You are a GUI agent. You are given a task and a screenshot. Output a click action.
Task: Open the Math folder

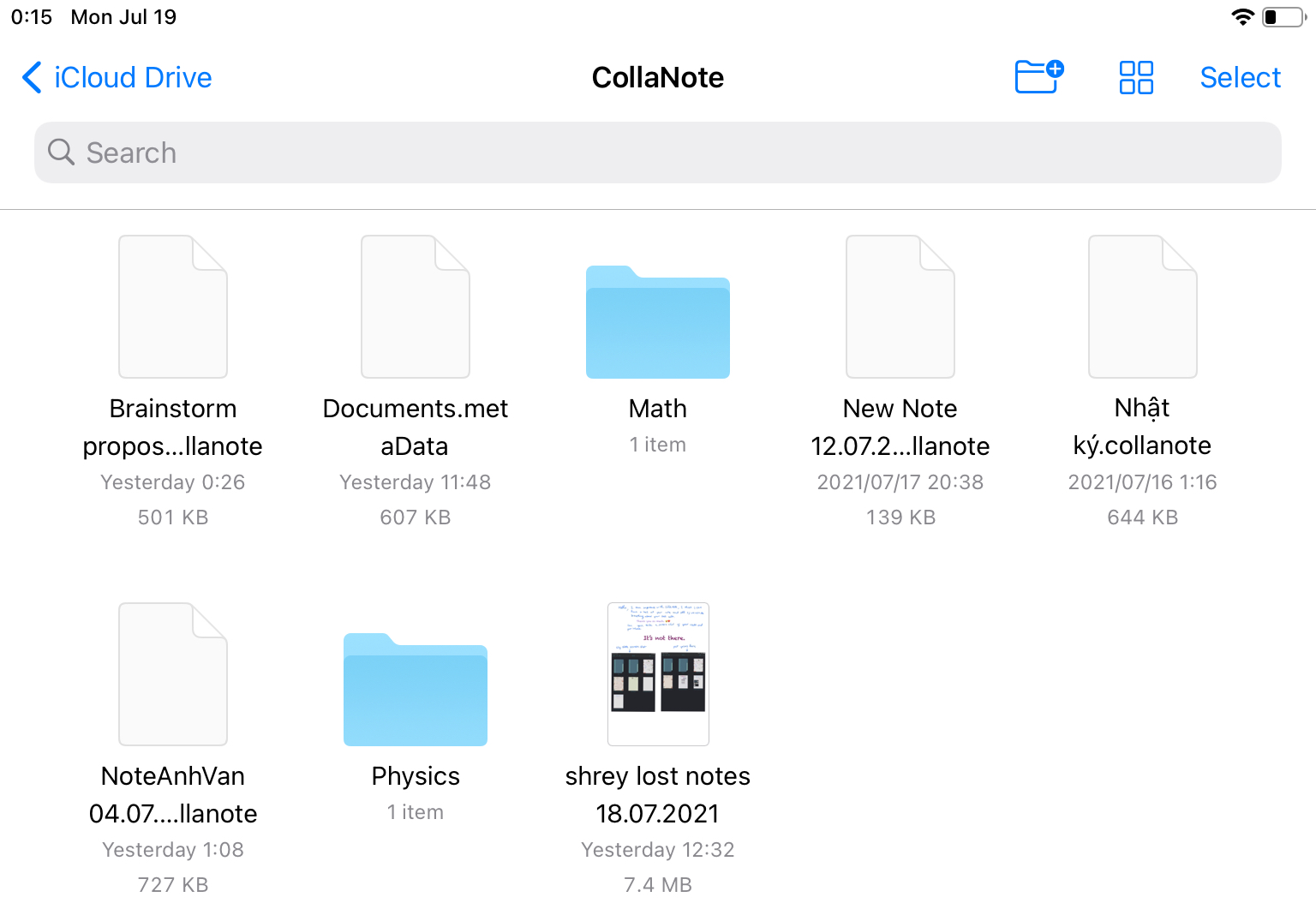pyautogui.click(x=658, y=322)
